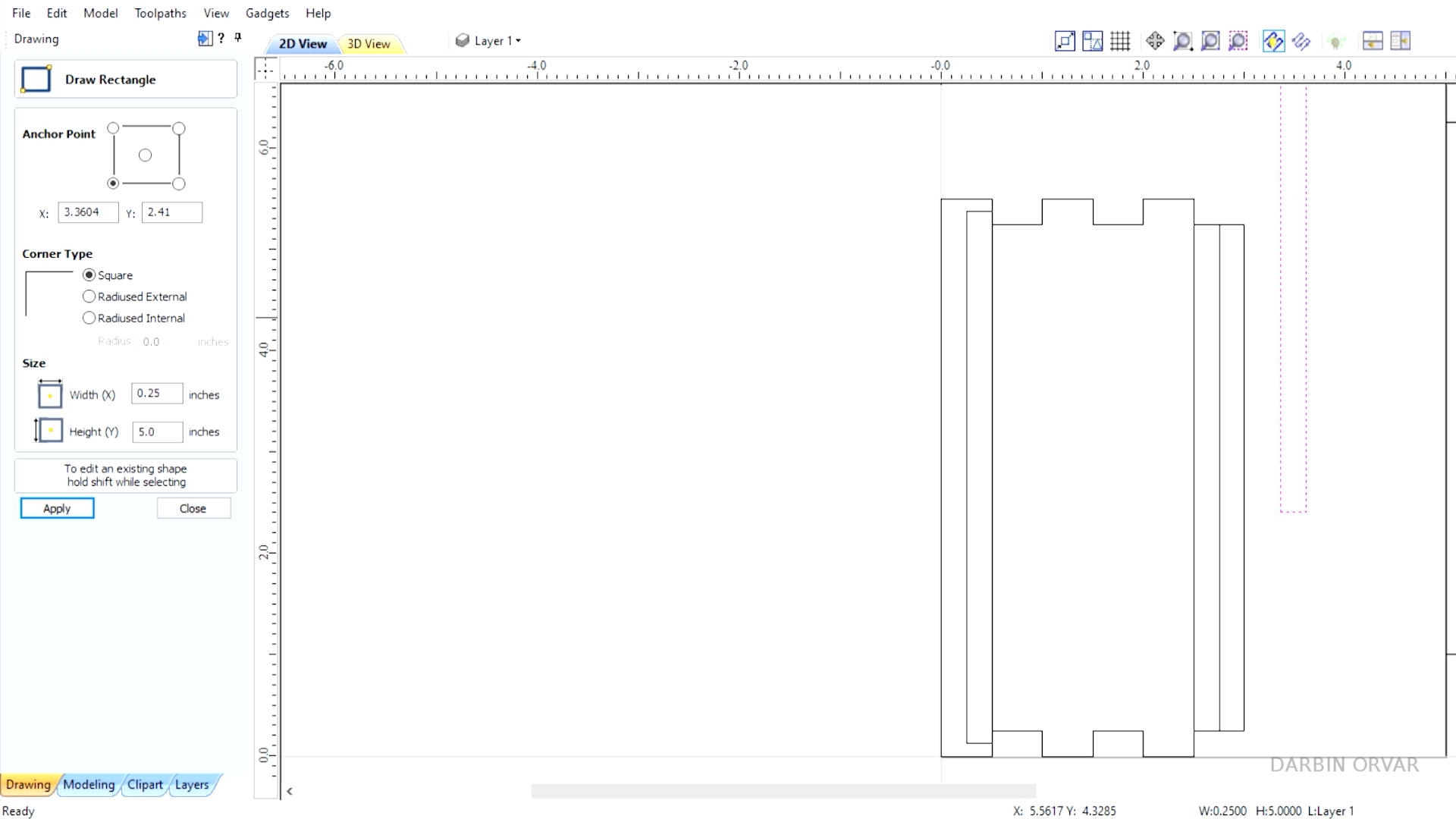The image size is (1456, 819).
Task: Open the Toolpaths menu
Action: click(x=160, y=13)
